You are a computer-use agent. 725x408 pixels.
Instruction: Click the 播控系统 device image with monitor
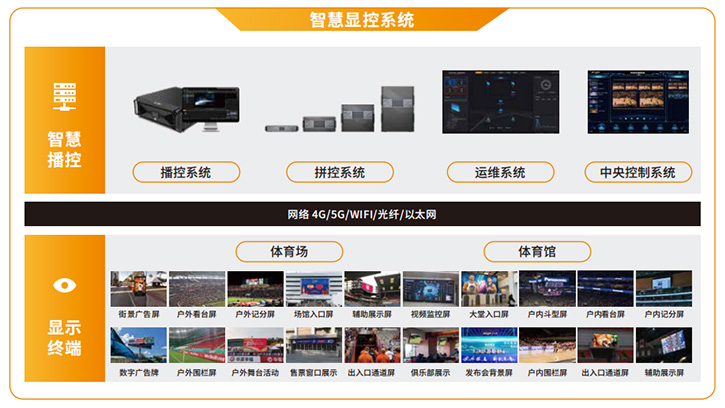[x=186, y=108]
